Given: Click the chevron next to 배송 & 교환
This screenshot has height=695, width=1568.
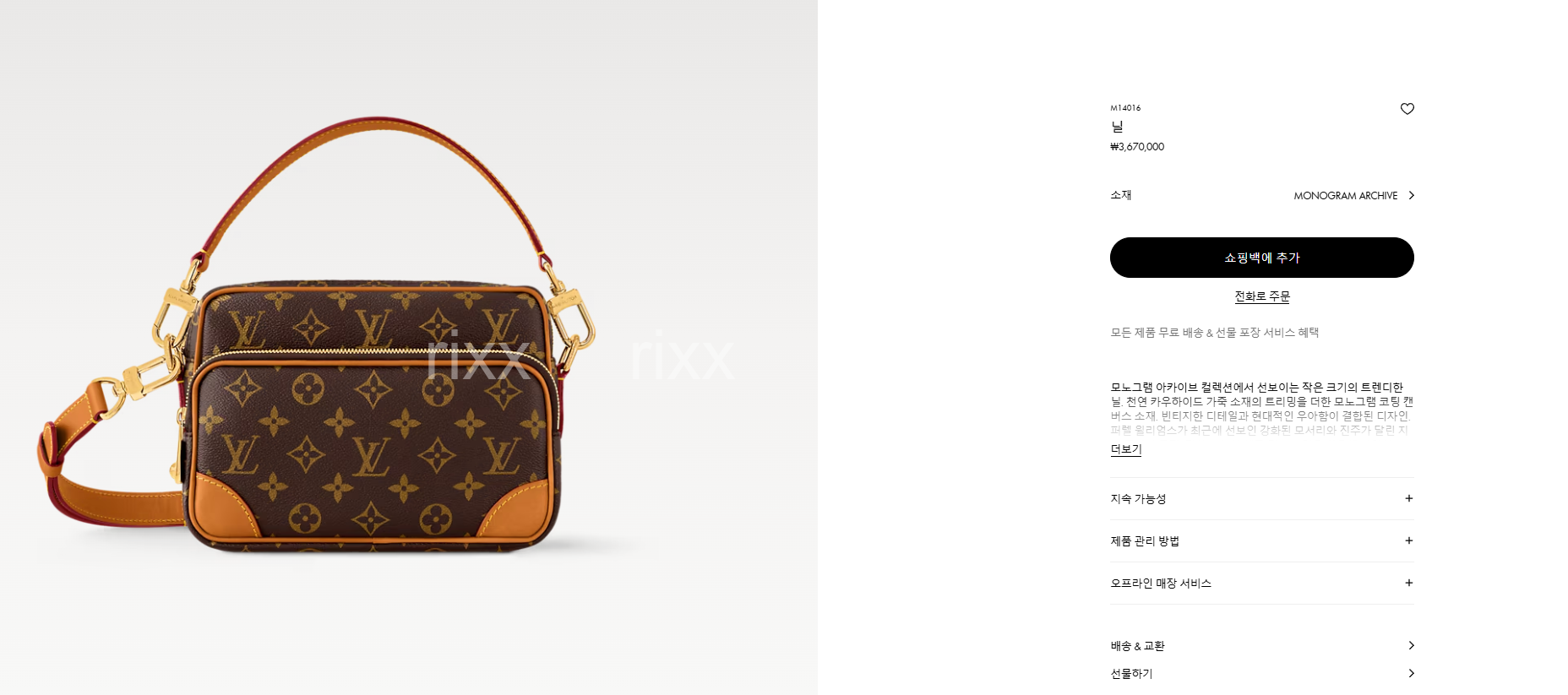Looking at the screenshot, I should tap(1411, 645).
